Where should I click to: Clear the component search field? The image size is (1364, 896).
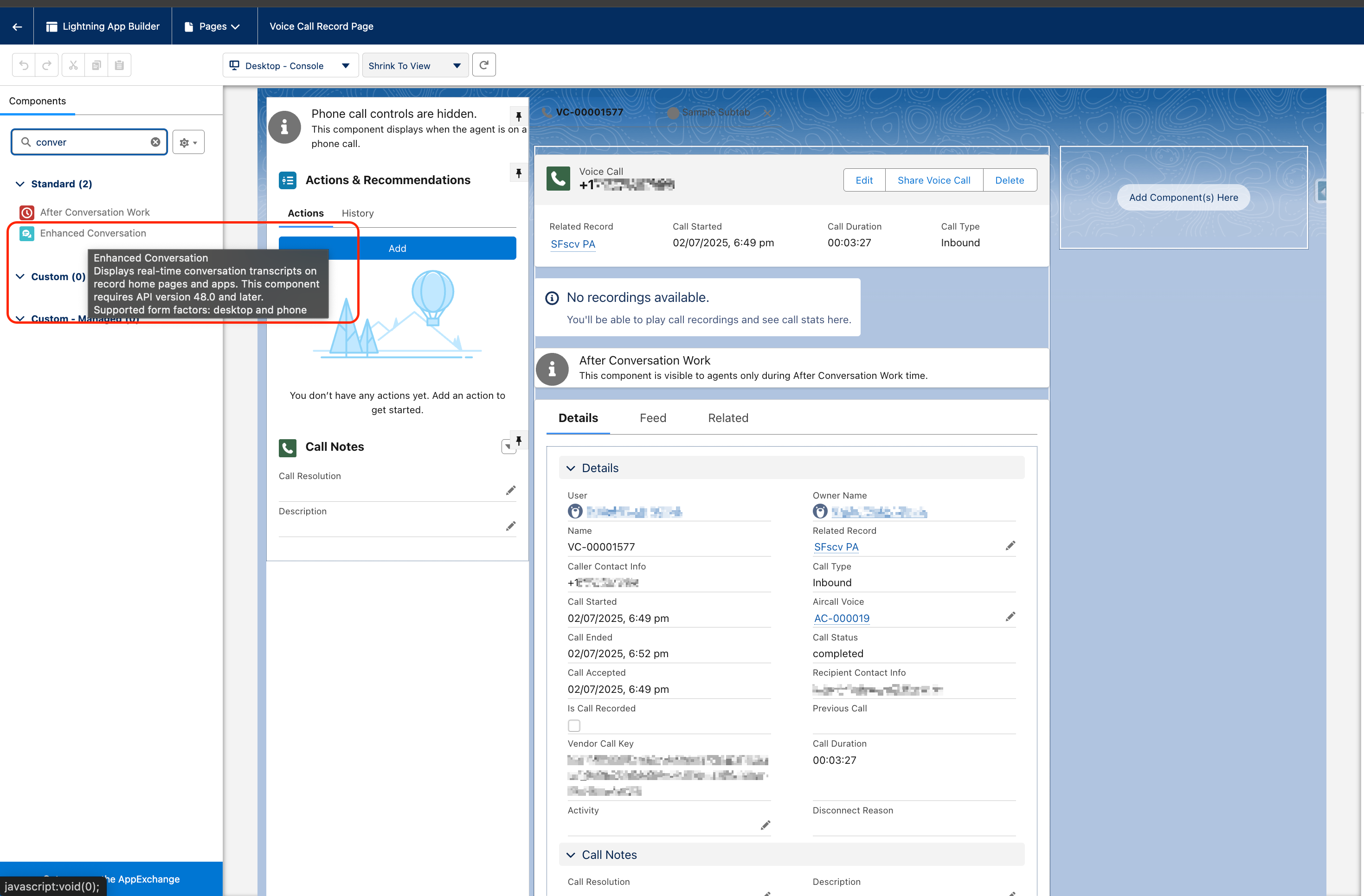(x=155, y=142)
